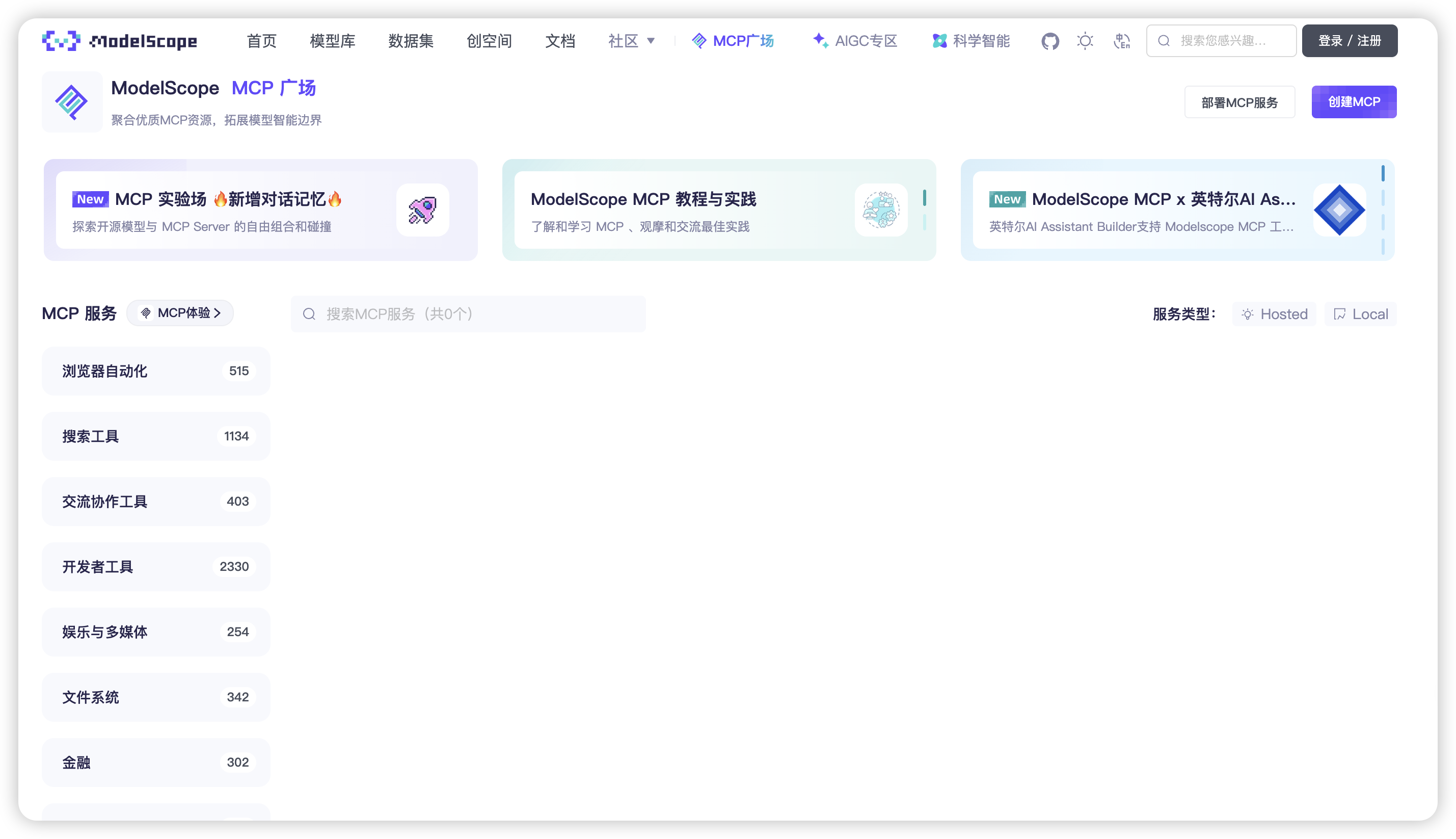This screenshot has width=1456, height=839.
Task: Click the ModelScope logo in header
Action: 120,41
